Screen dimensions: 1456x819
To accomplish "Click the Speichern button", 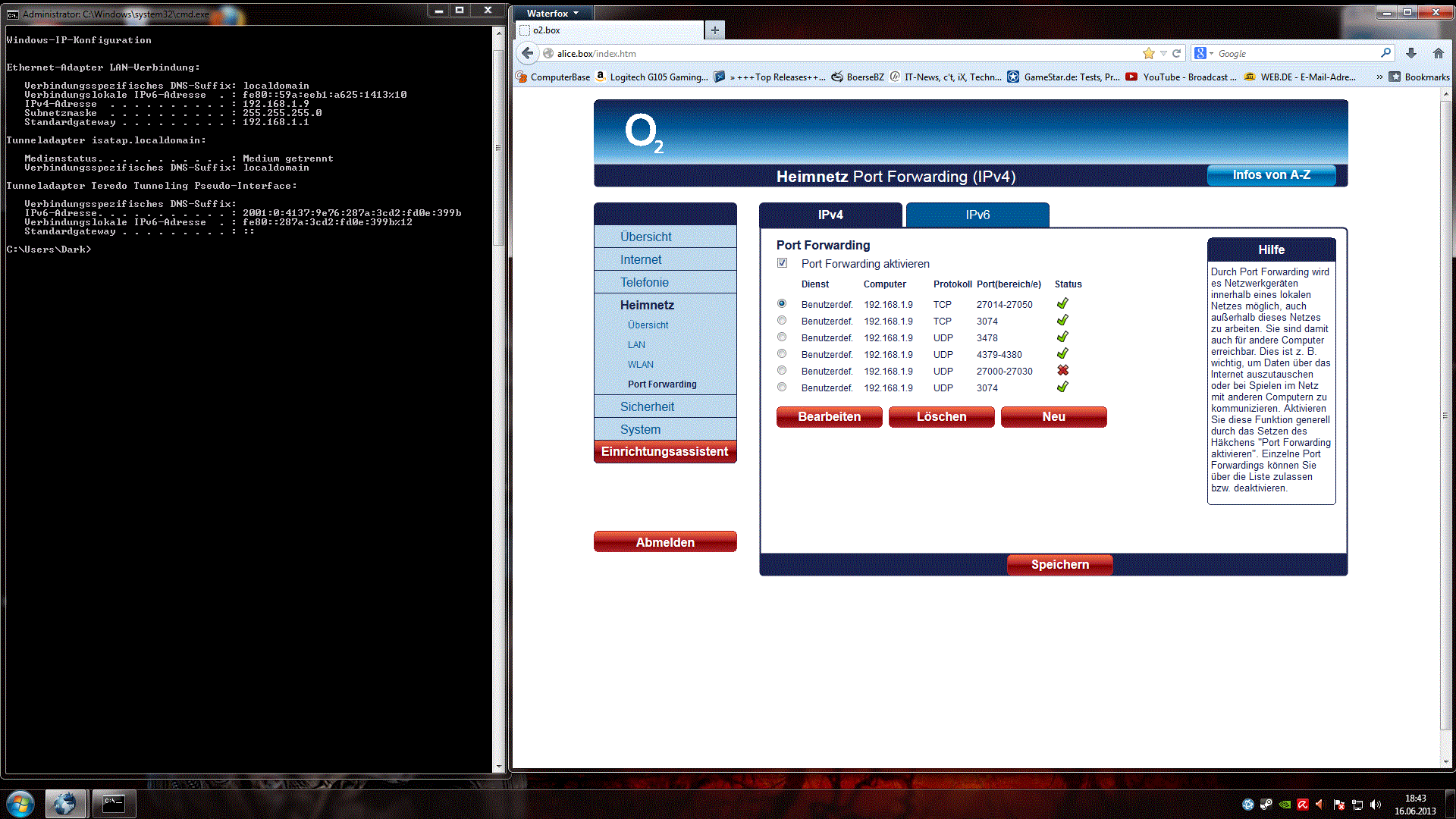I will pyautogui.click(x=1059, y=564).
